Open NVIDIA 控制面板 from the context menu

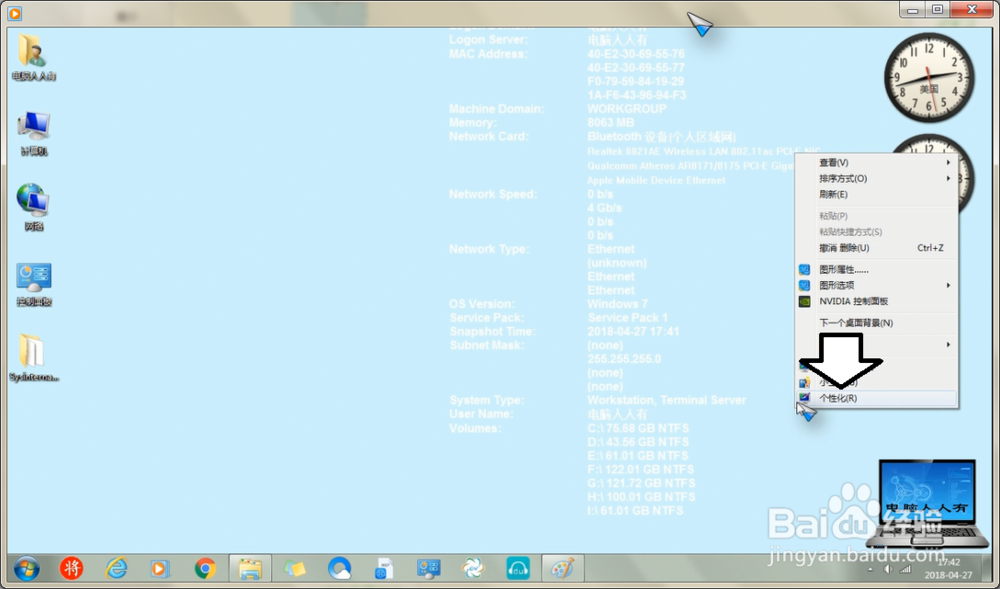(x=877, y=302)
